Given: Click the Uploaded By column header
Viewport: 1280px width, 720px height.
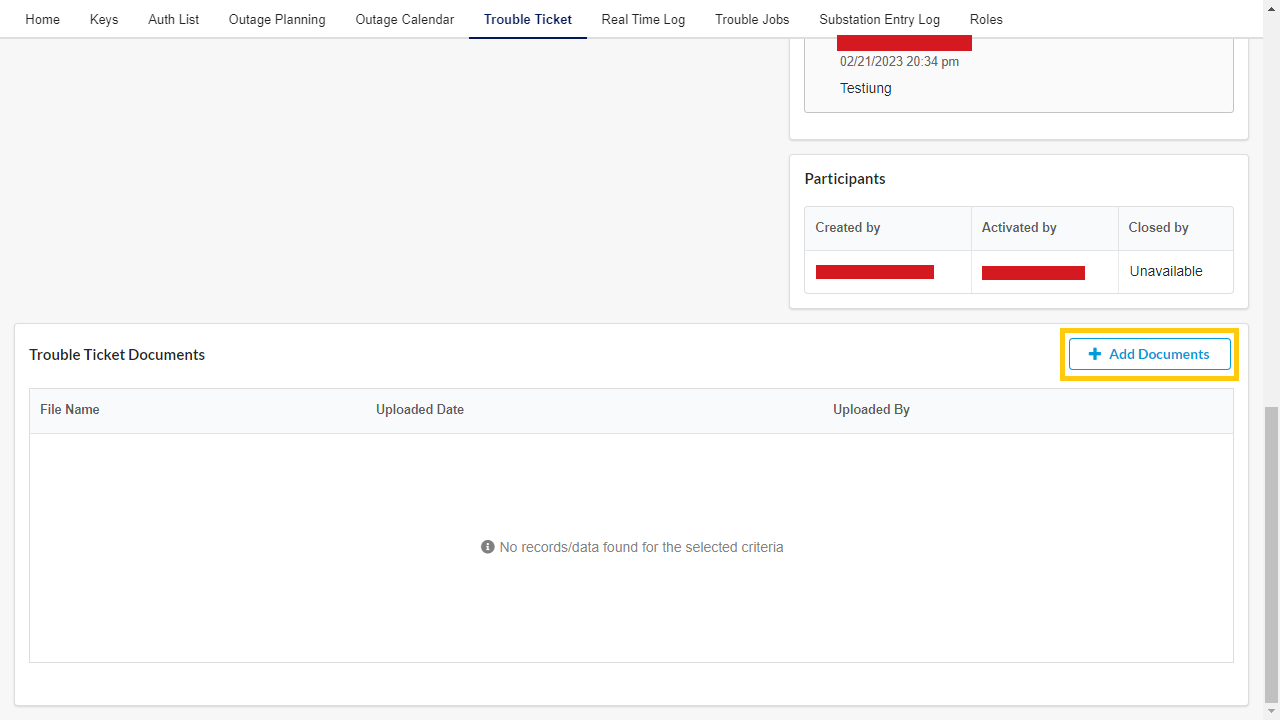Looking at the screenshot, I should pos(871,409).
